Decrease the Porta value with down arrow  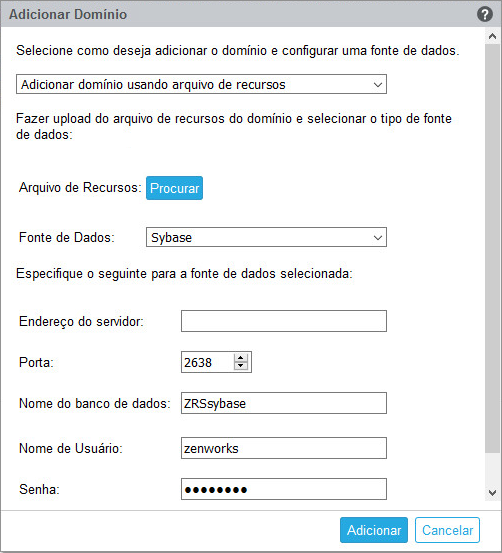point(241,366)
